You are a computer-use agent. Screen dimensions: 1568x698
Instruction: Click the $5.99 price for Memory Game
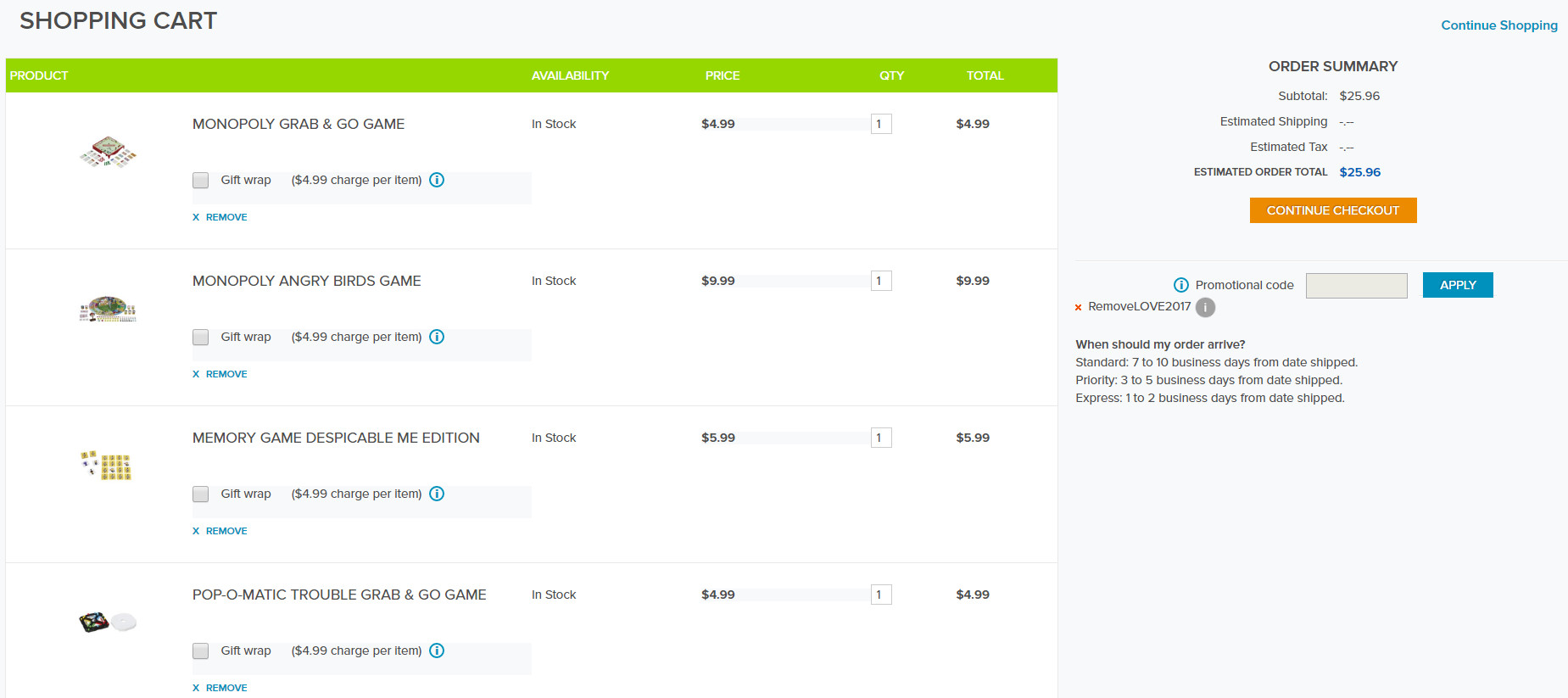coord(718,438)
